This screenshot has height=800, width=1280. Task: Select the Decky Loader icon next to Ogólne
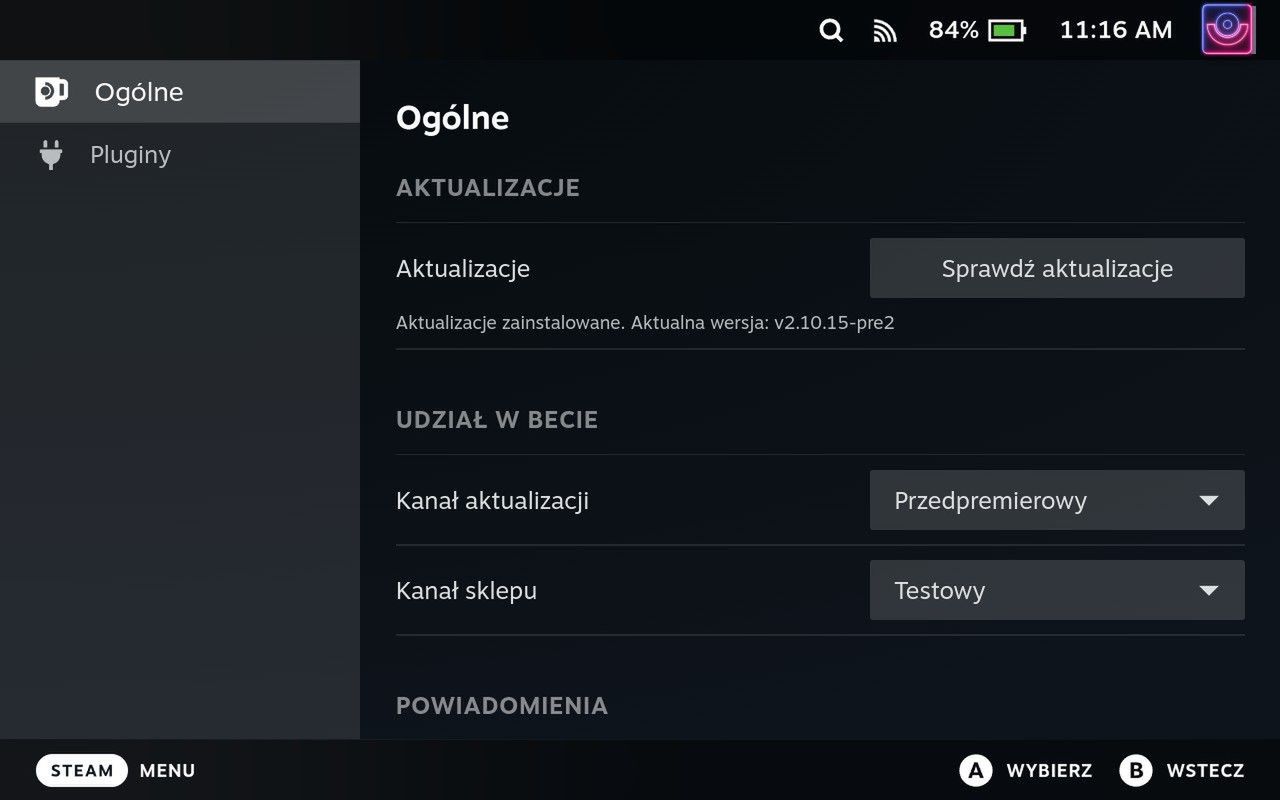(x=51, y=91)
